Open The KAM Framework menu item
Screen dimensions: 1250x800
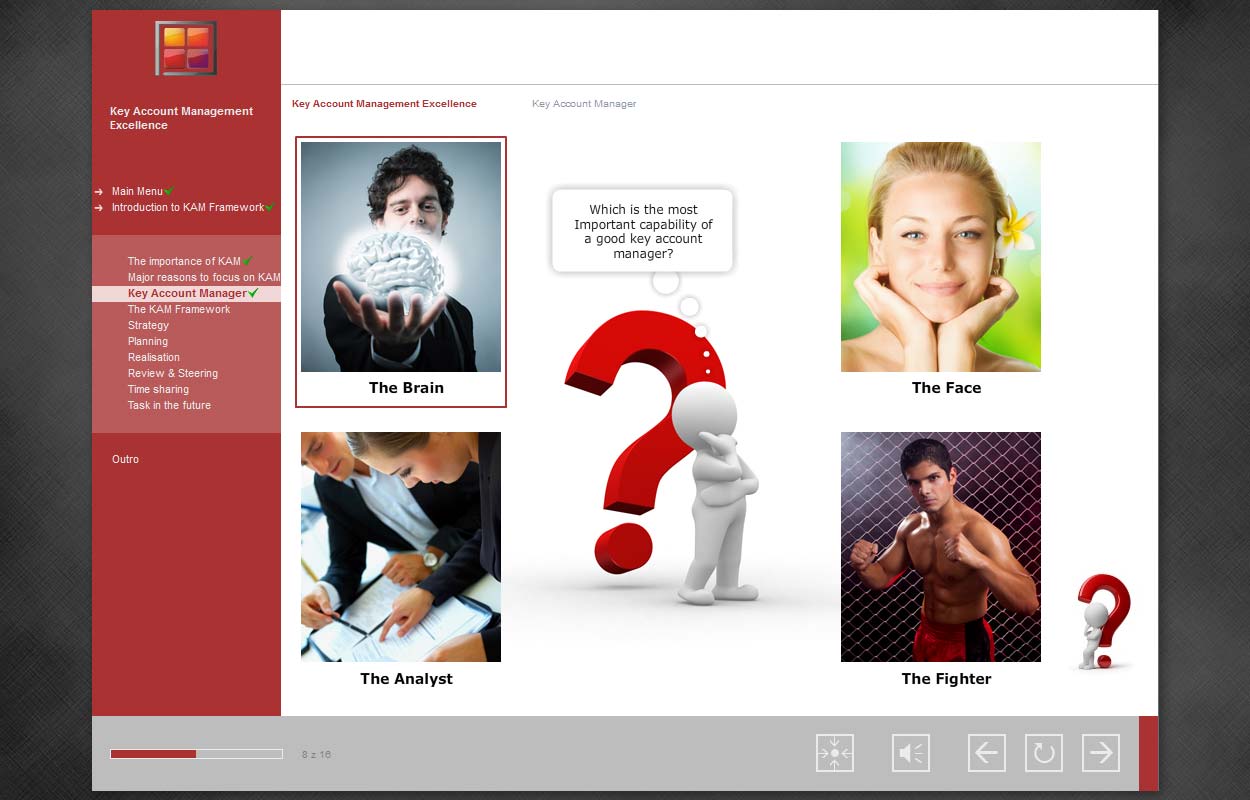pyautogui.click(x=179, y=309)
